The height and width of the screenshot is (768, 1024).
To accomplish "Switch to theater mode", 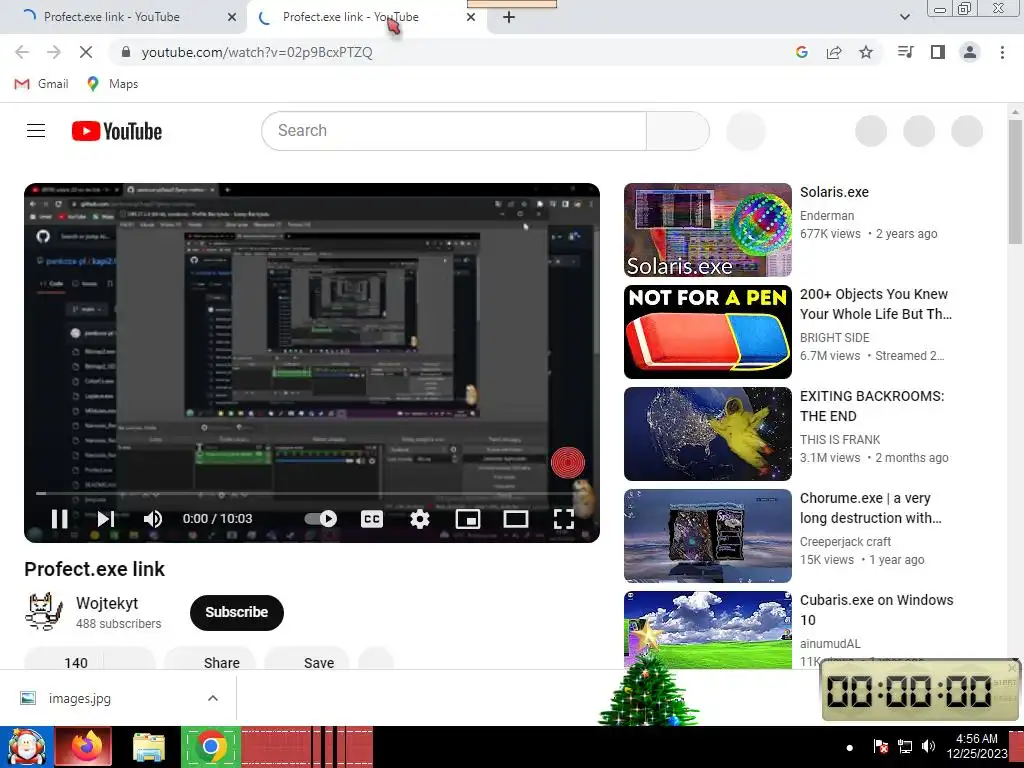I will tap(515, 519).
